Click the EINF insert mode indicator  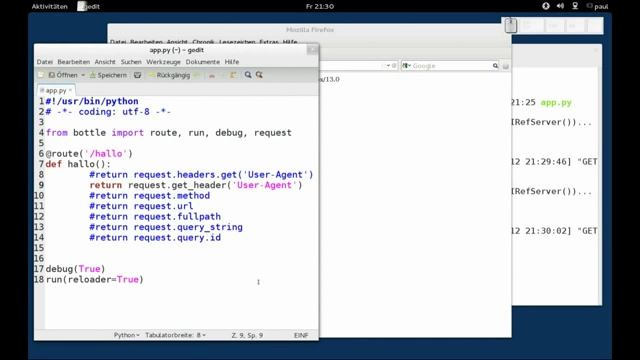301,335
